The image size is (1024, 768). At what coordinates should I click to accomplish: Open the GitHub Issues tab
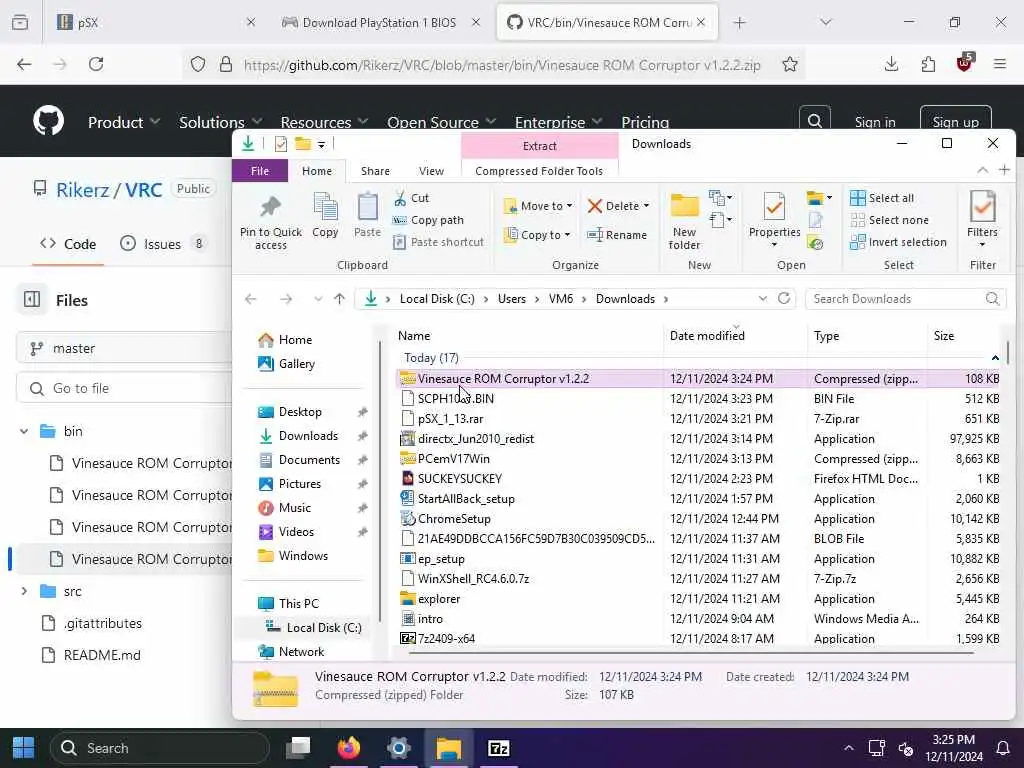(162, 244)
